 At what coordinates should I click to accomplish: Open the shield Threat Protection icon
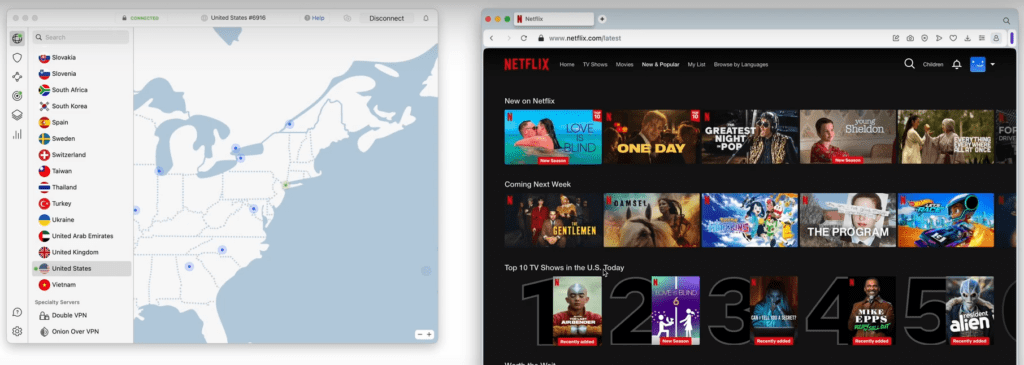coord(18,57)
